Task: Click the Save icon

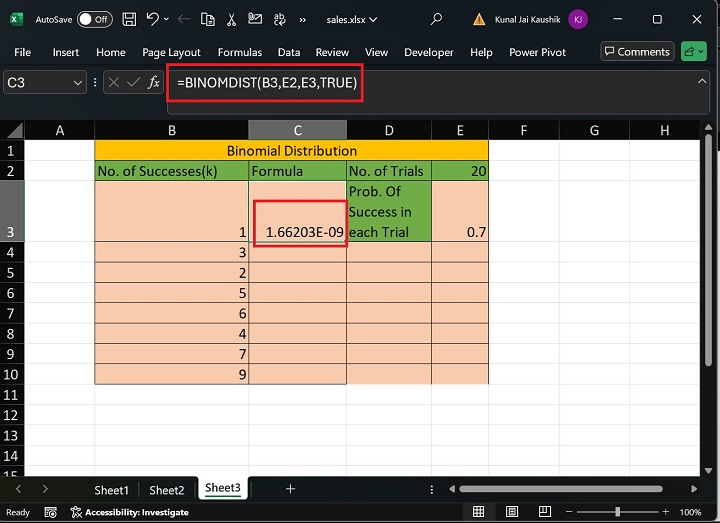Action: pyautogui.click(x=129, y=19)
